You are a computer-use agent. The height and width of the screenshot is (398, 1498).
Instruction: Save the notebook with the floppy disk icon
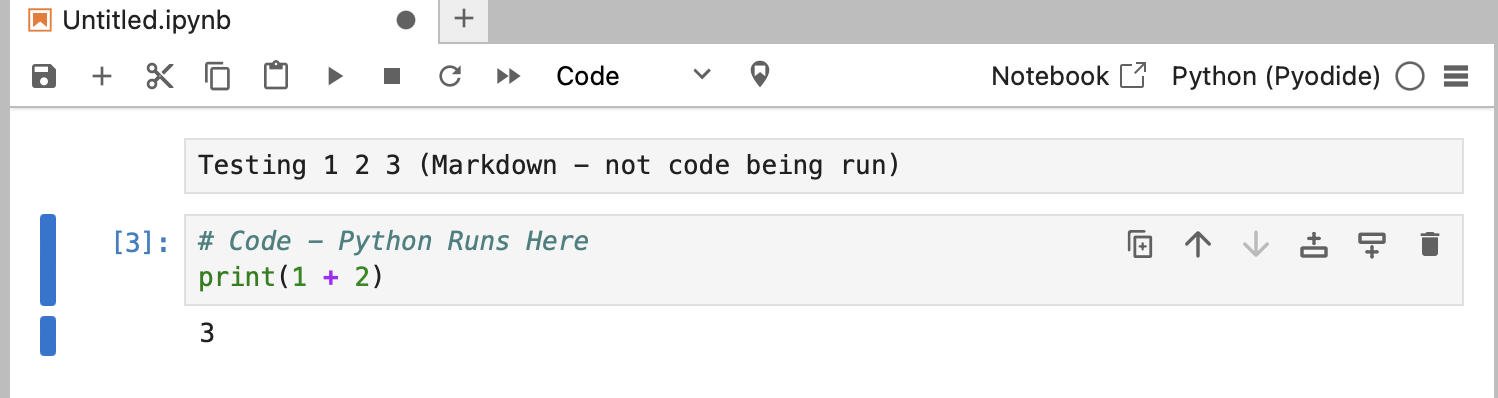point(44,76)
